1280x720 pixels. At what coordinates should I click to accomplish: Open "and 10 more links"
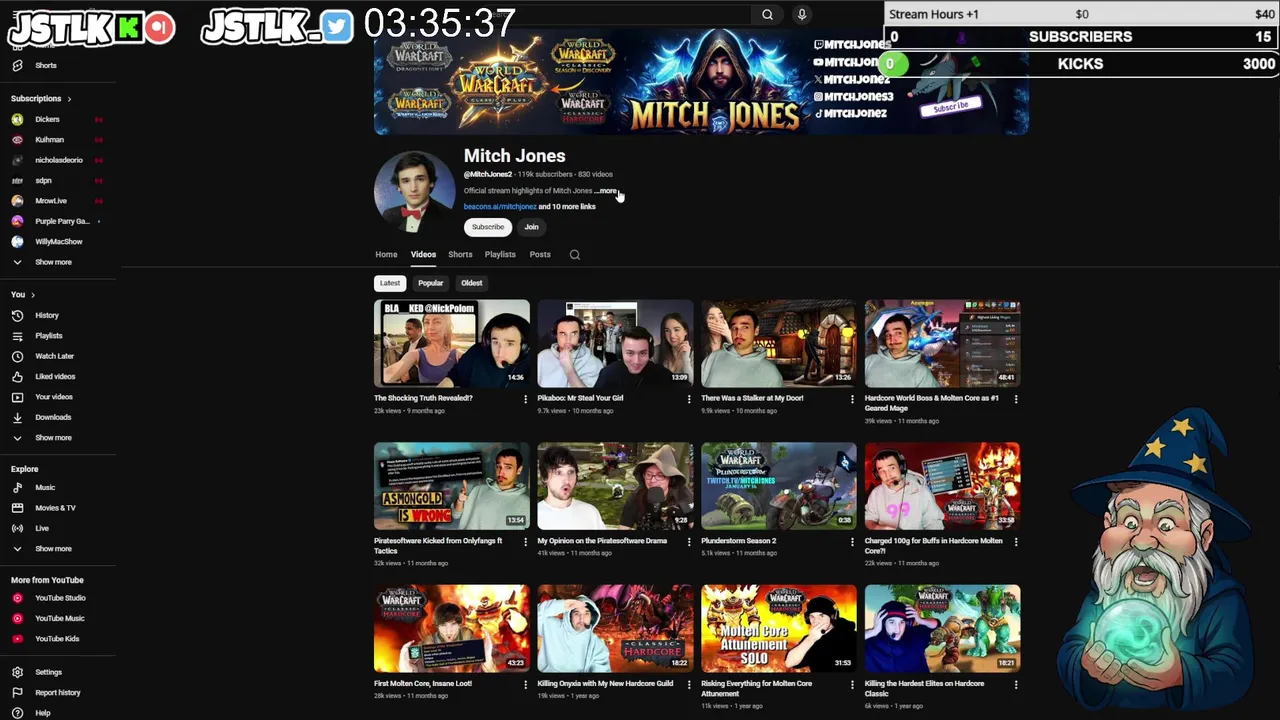(x=567, y=207)
